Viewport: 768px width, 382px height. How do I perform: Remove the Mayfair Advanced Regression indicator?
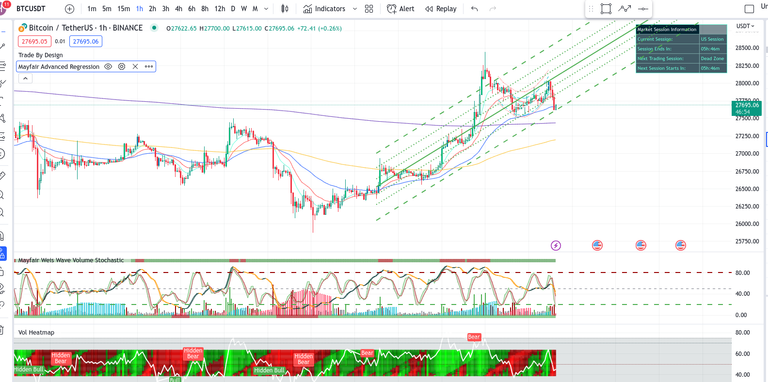point(135,67)
